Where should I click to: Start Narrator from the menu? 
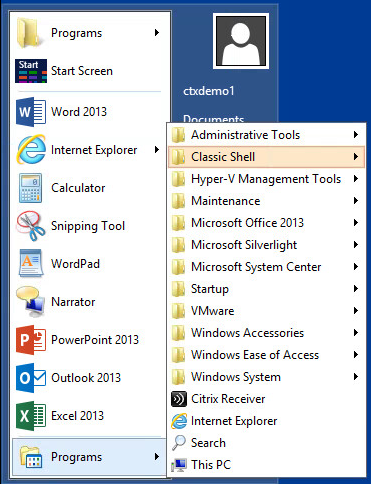88,302
